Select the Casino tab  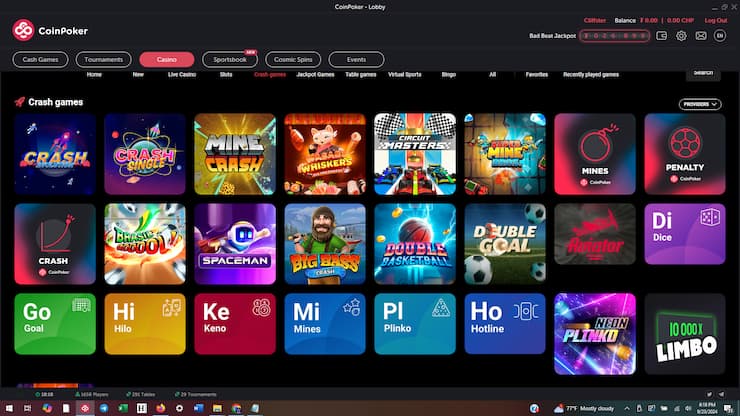[167, 59]
